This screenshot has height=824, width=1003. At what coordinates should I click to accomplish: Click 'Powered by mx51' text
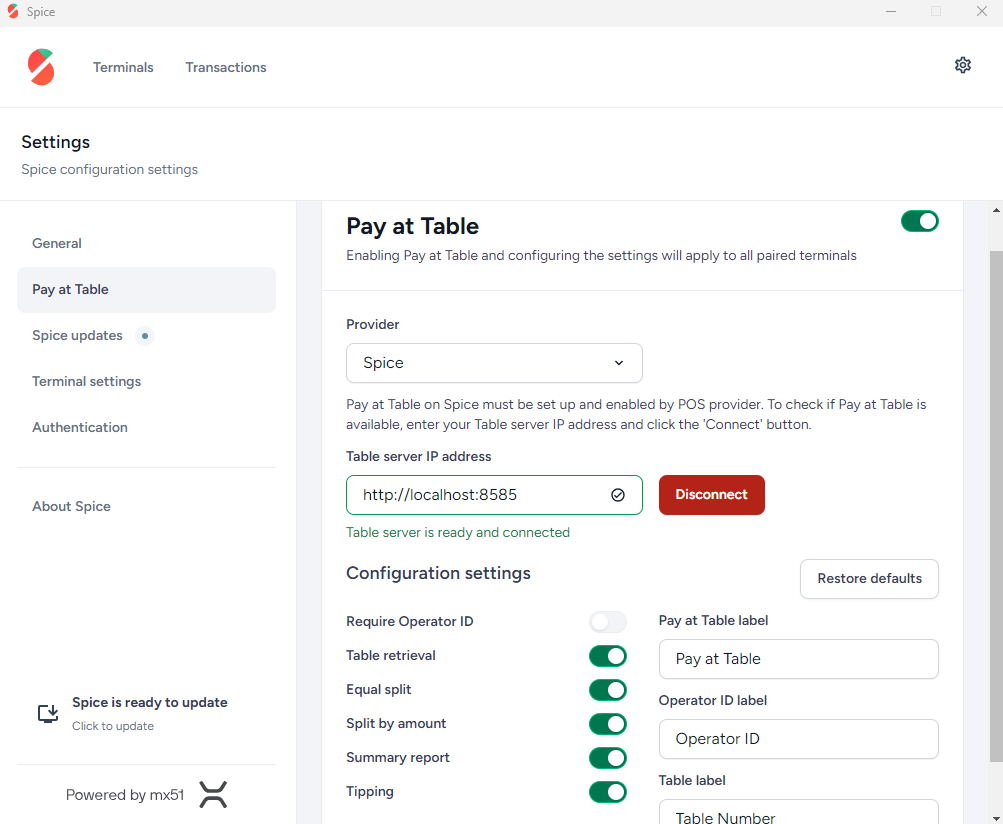(125, 795)
